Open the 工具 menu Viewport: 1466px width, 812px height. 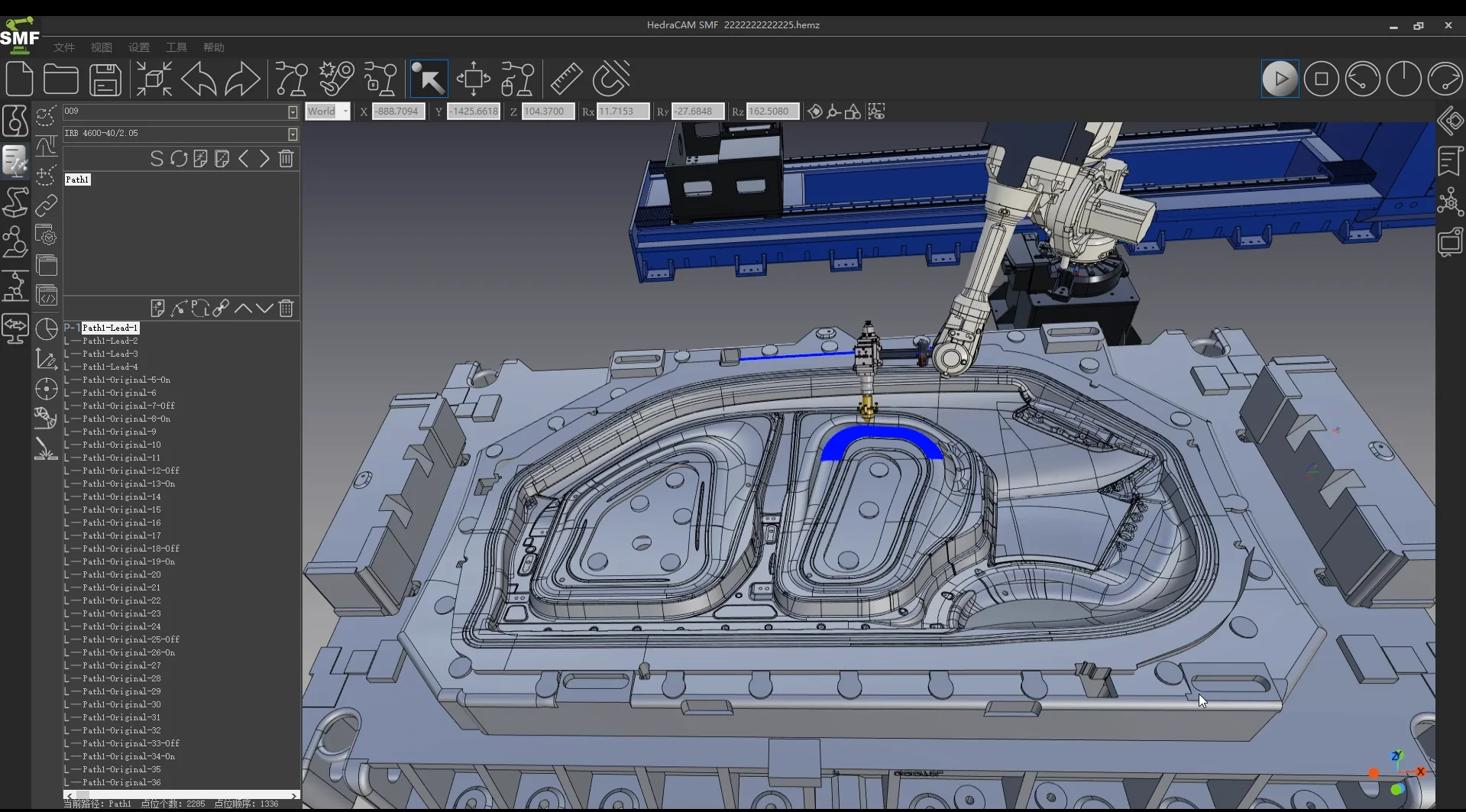click(x=176, y=47)
